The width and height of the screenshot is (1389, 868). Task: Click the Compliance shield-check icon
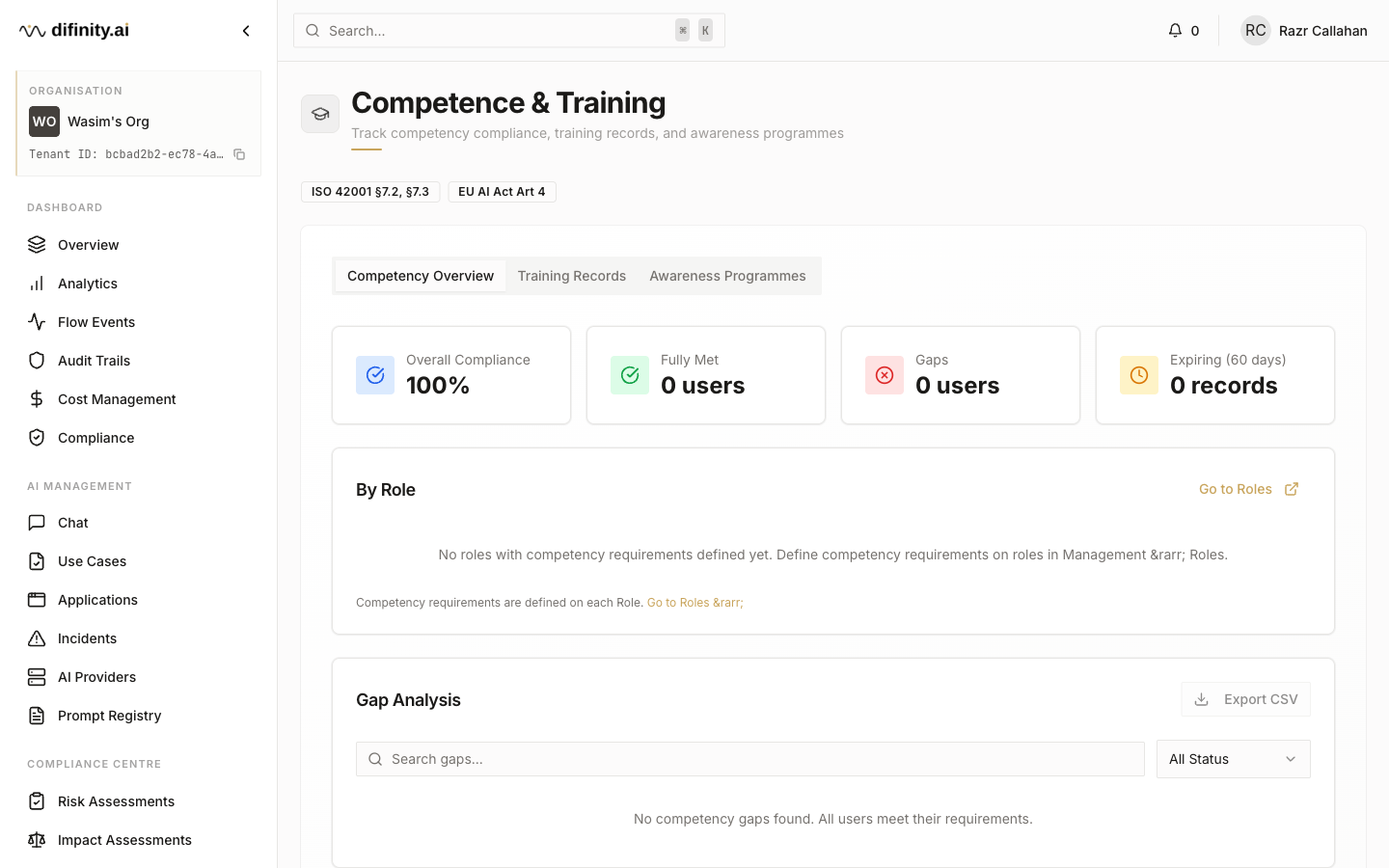point(37,438)
